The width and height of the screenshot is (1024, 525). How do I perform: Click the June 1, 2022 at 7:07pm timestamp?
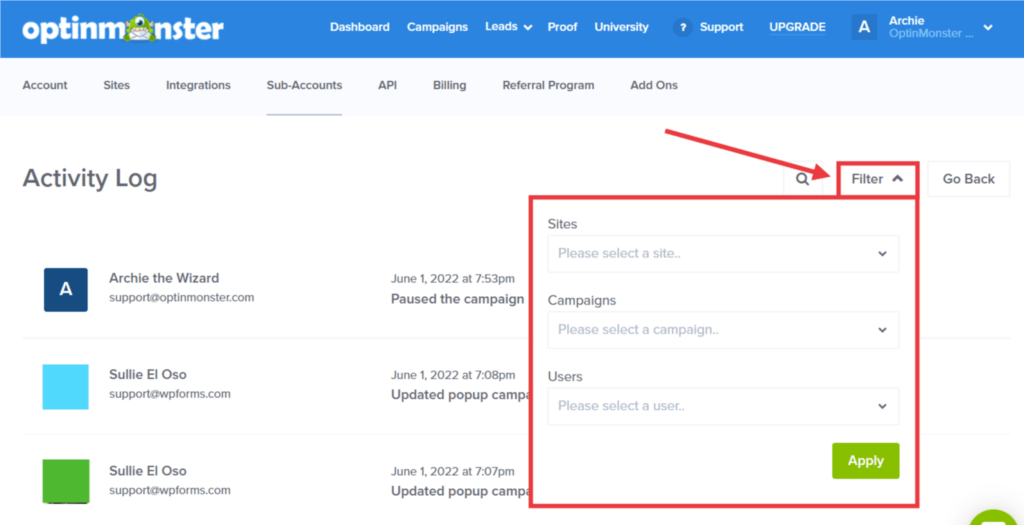453,471
